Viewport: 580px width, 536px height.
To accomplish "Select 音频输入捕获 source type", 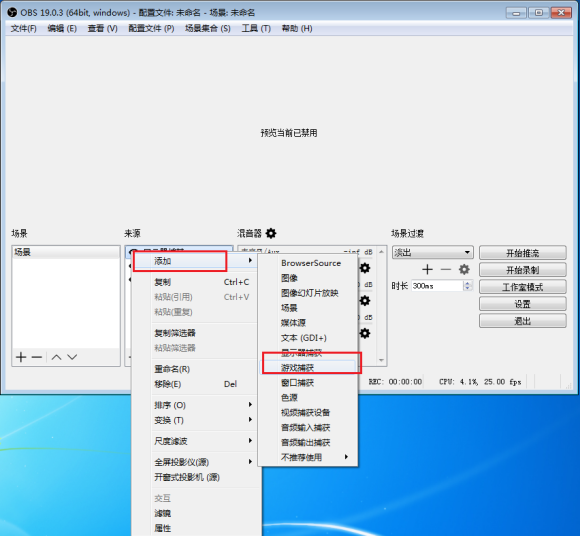I will point(308,428).
